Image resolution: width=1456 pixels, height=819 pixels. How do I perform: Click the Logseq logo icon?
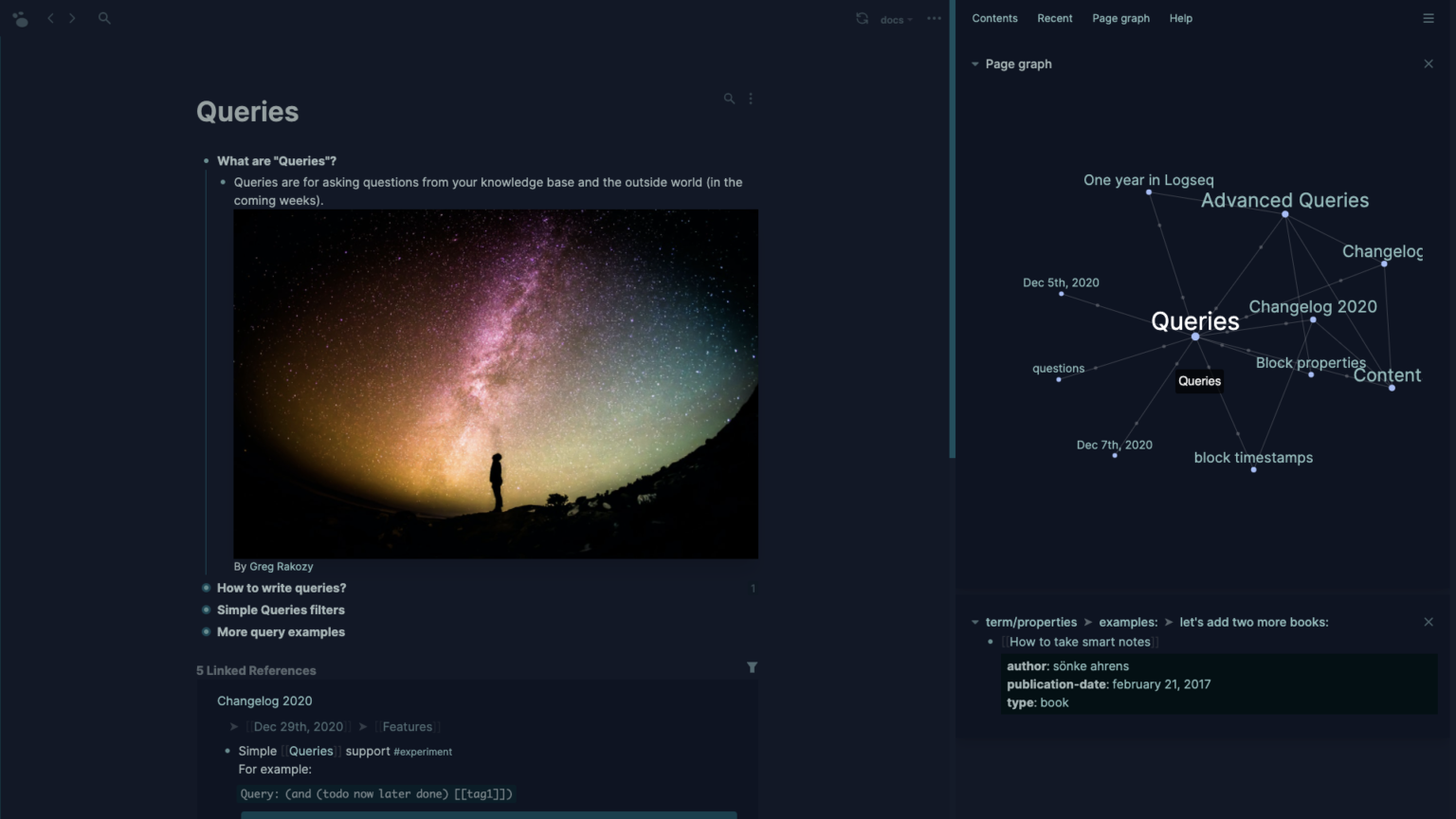(20, 18)
